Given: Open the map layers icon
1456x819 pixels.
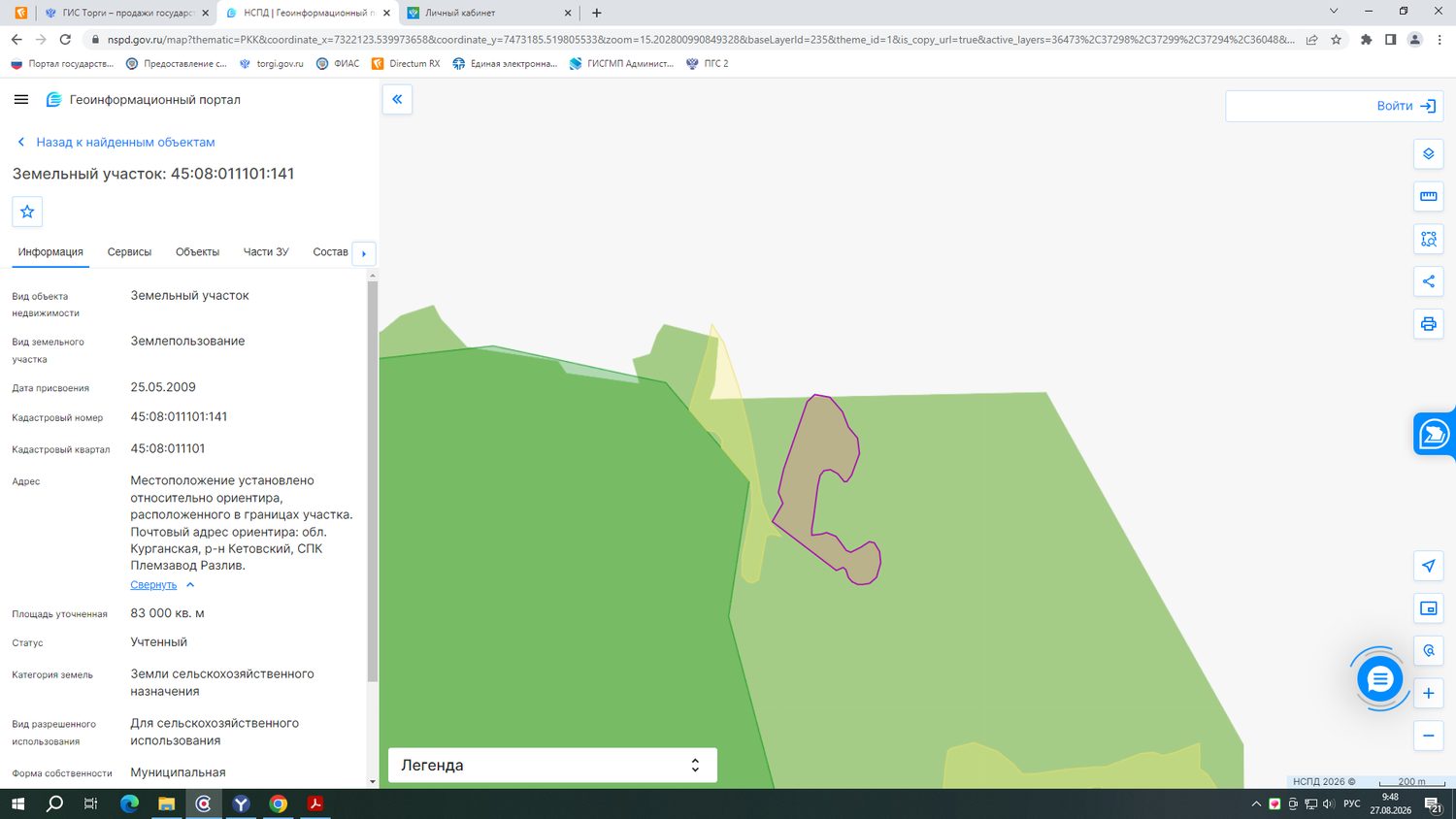Looking at the screenshot, I should point(1428,154).
